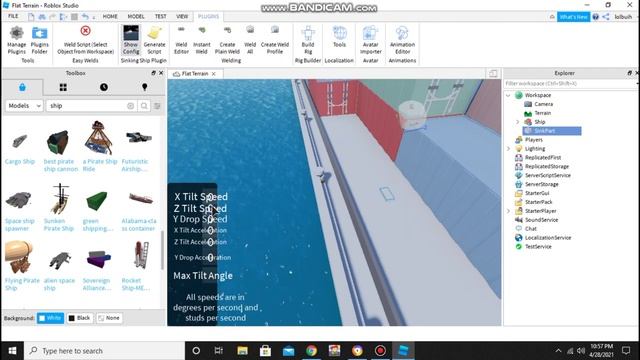The image size is (640, 360).
Task: Select SinkPart in Explorer
Action: [552, 131]
